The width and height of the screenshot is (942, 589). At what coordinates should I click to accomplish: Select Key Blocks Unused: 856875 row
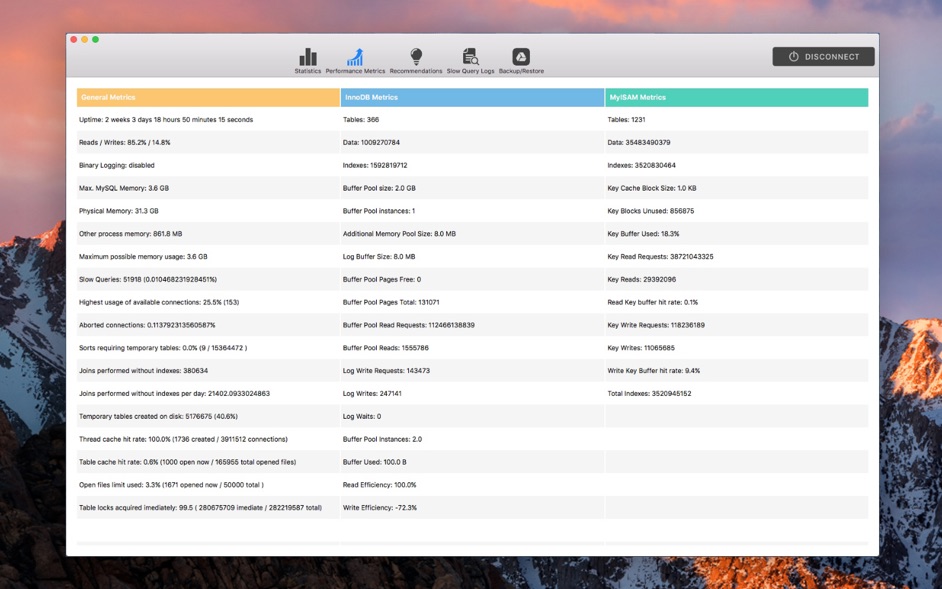737,211
